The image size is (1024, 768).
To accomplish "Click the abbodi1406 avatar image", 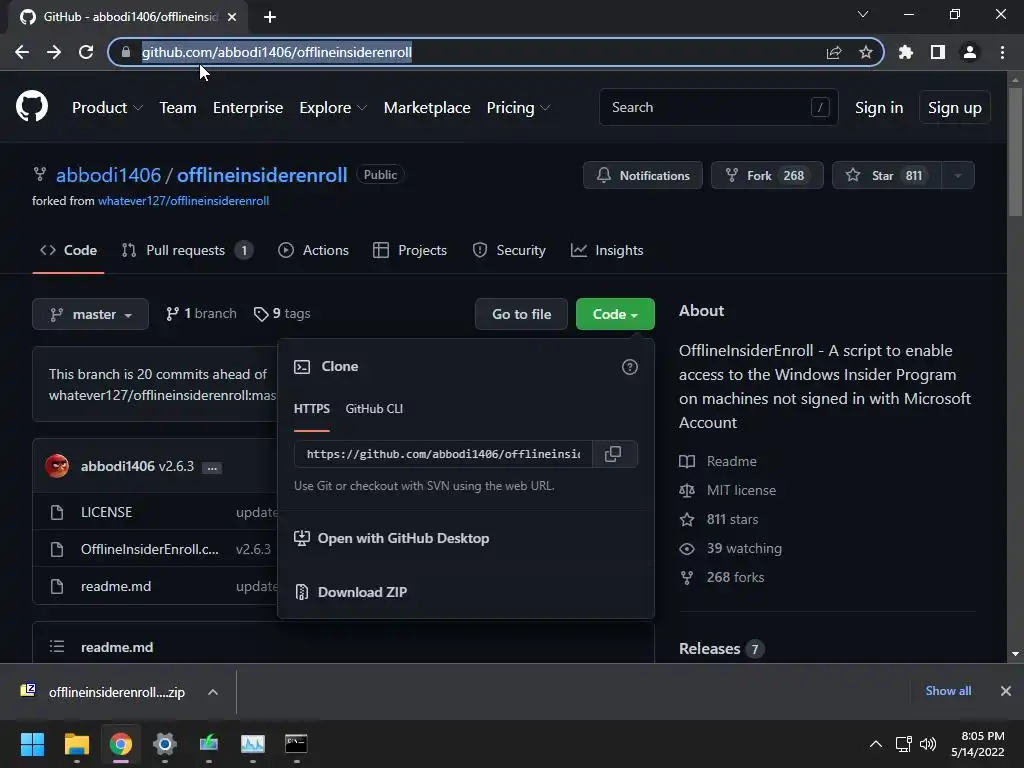I will 57,466.
